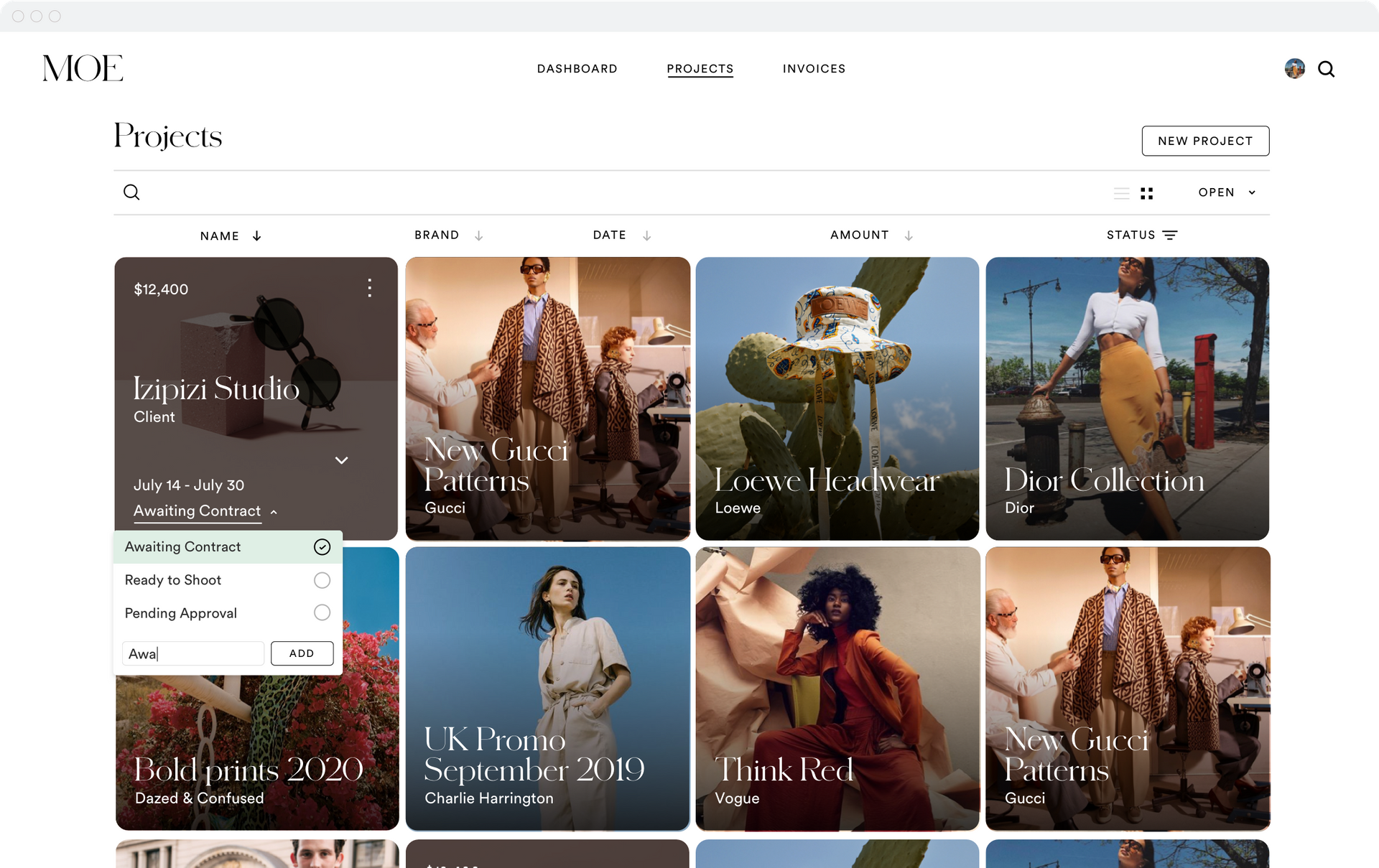
Task: Toggle the Awaiting Contract checked option
Action: [x=322, y=547]
